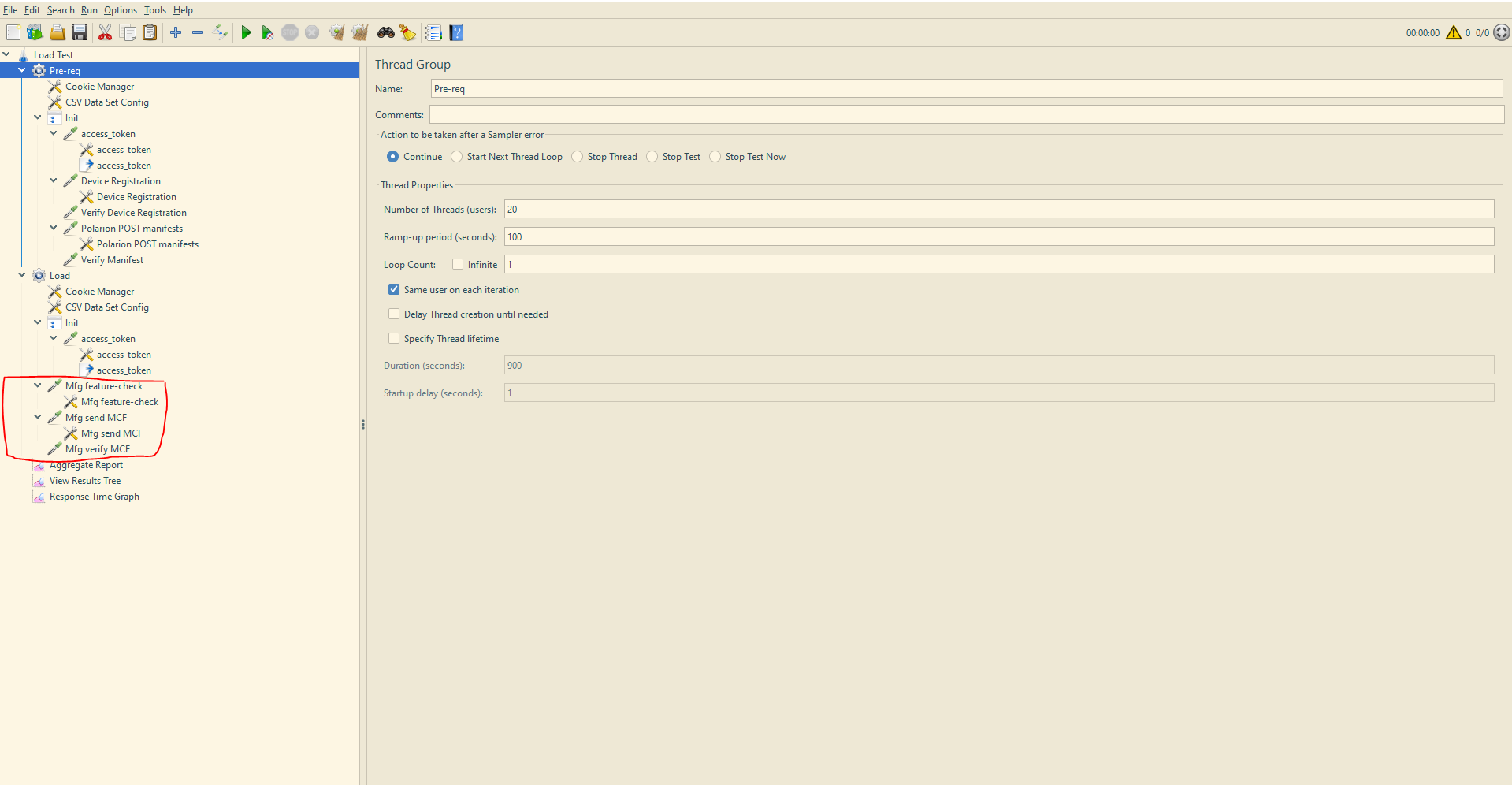Expand all nodes with the plus toolbar icon
This screenshot has width=1512, height=785.
pos(175,32)
